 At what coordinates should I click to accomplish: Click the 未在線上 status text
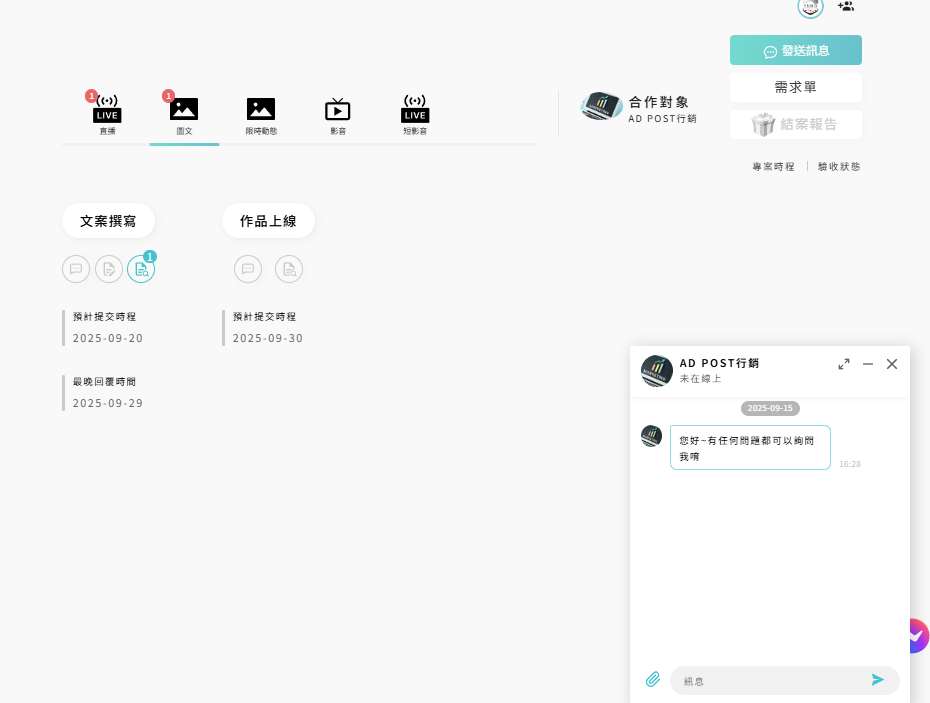tap(700, 378)
